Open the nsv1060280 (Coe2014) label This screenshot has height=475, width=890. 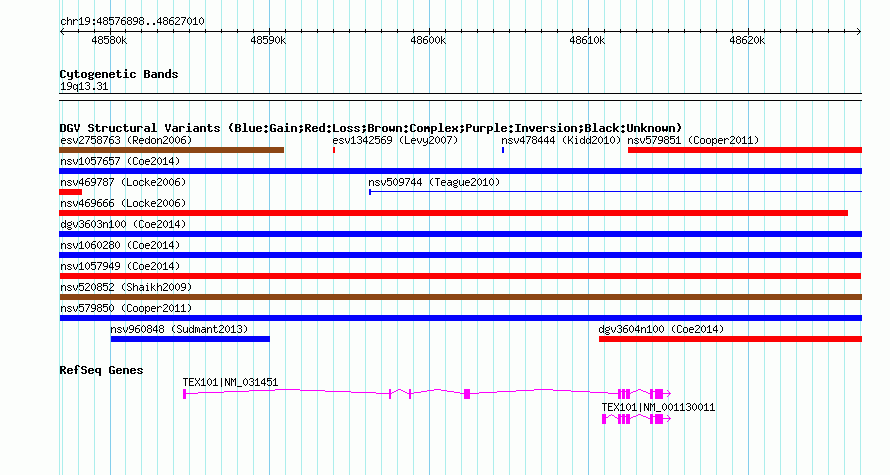pos(120,245)
